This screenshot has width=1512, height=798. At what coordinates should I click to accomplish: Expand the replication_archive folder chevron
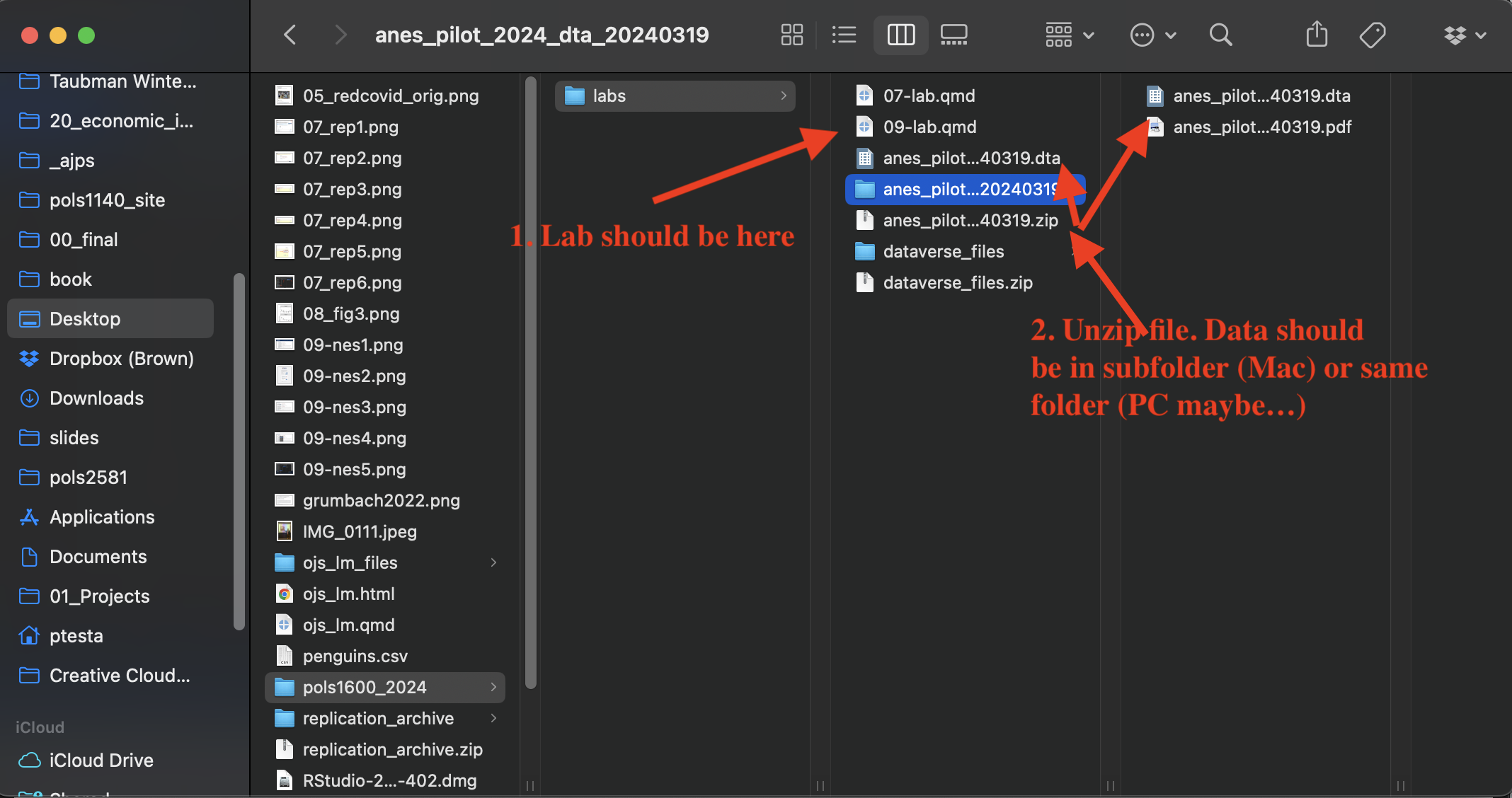point(493,718)
